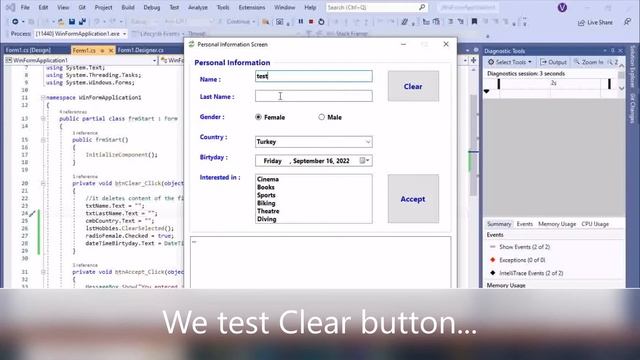Screen dimensions: 640x360
Task: Click Show Events (2 of 2) link
Action: [524, 247]
